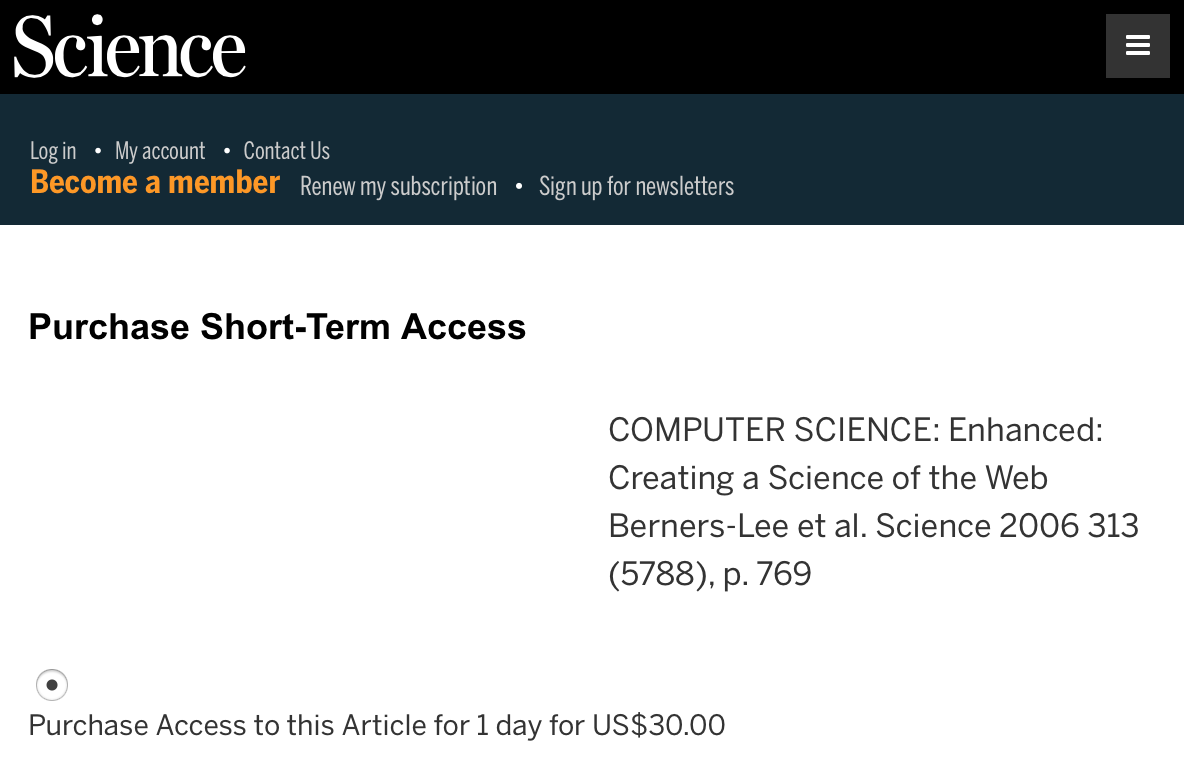The width and height of the screenshot is (1184, 770).
Task: Click the US$30.00 price text
Action: pos(659,725)
